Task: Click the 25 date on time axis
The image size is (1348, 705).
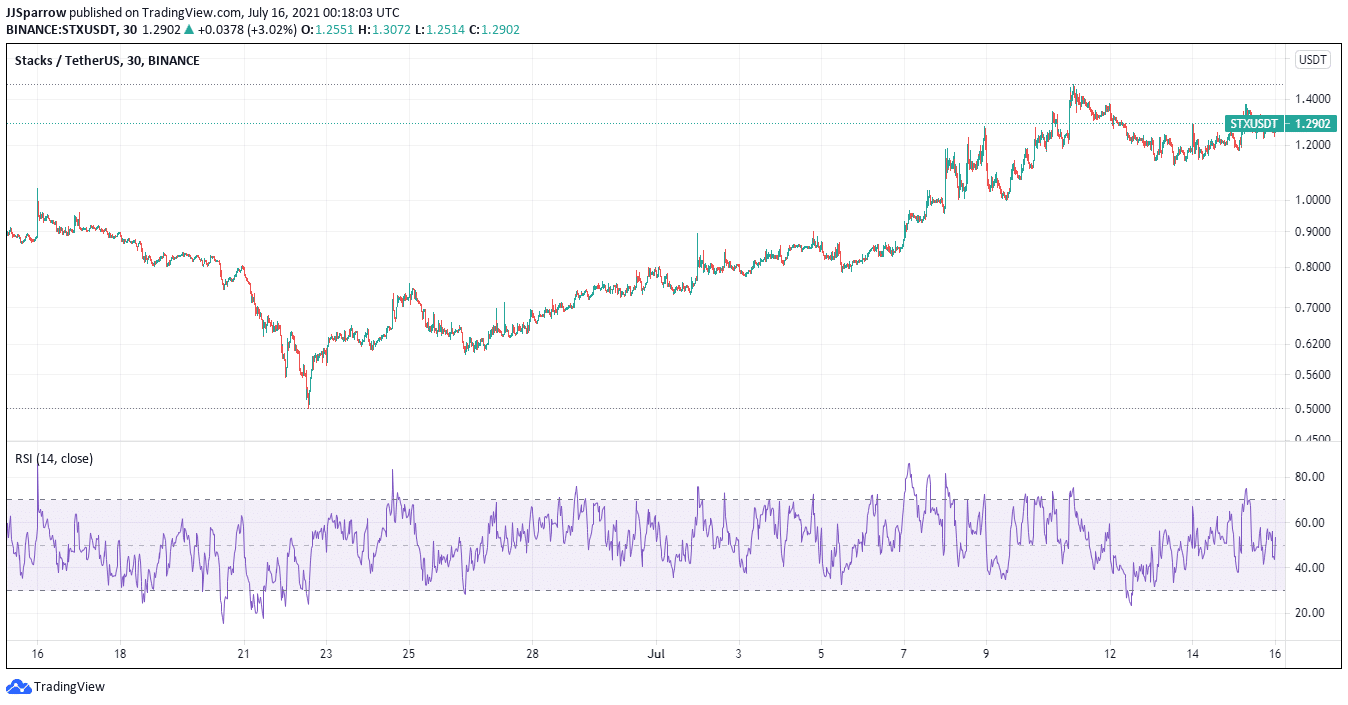Action: [x=408, y=654]
